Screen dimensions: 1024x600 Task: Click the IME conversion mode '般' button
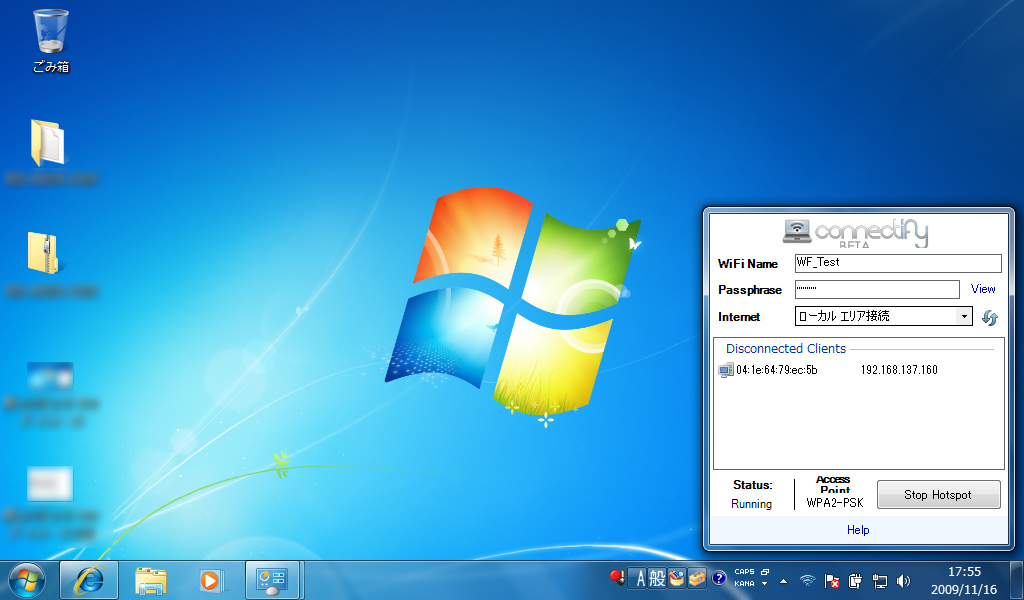pos(657,578)
